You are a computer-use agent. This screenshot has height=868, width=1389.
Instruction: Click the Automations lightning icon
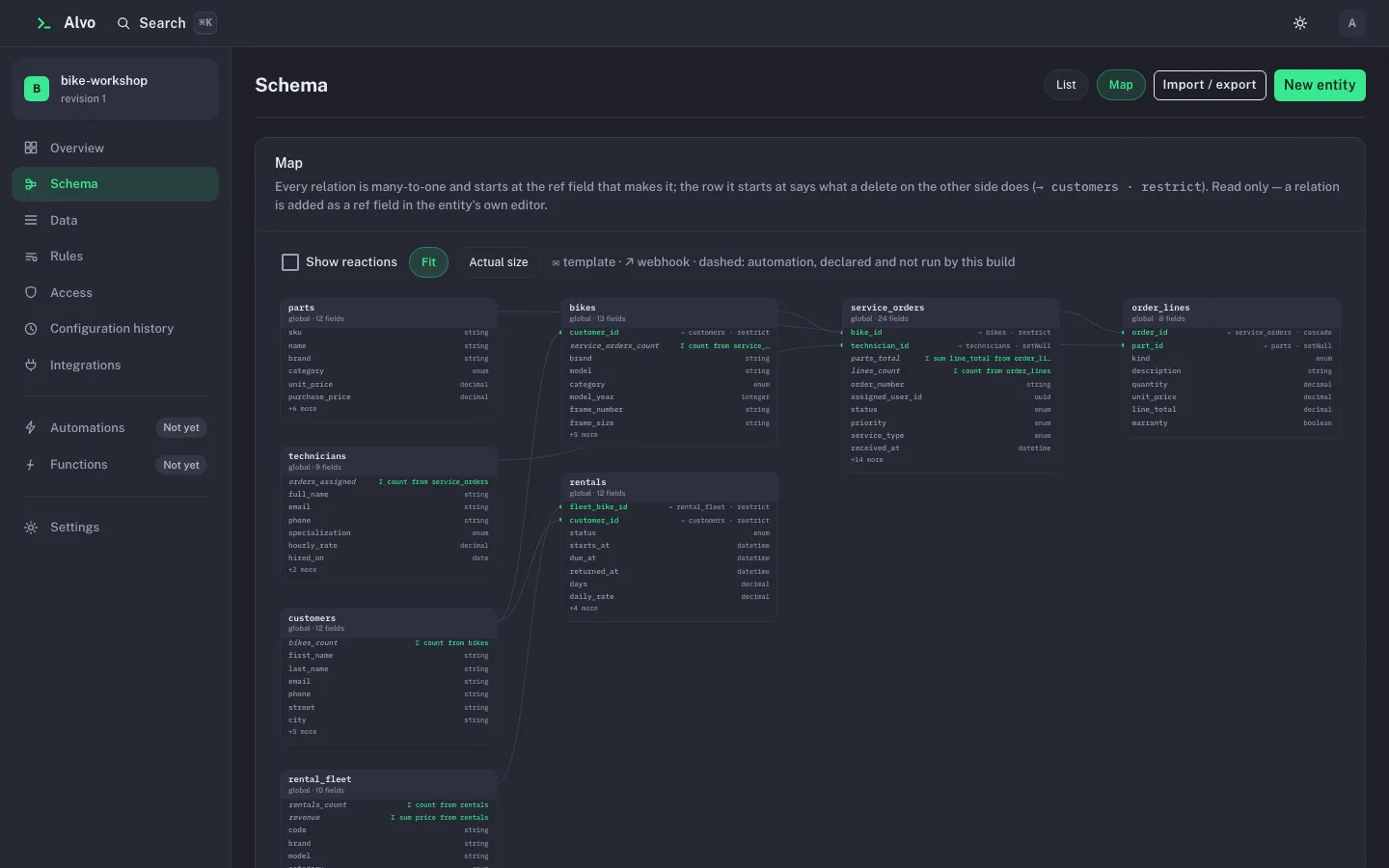pos(31,427)
